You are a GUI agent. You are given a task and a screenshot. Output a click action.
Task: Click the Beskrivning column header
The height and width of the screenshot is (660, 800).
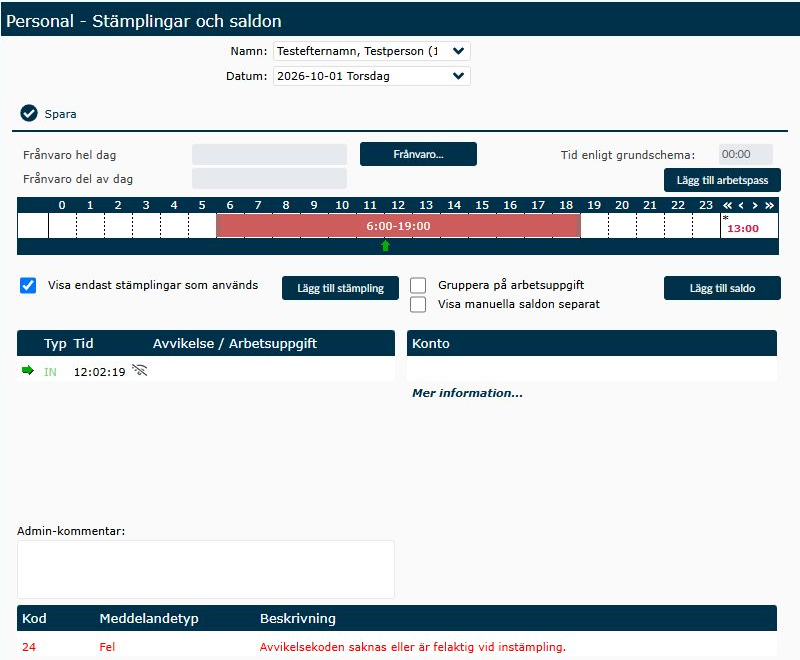pos(297,619)
